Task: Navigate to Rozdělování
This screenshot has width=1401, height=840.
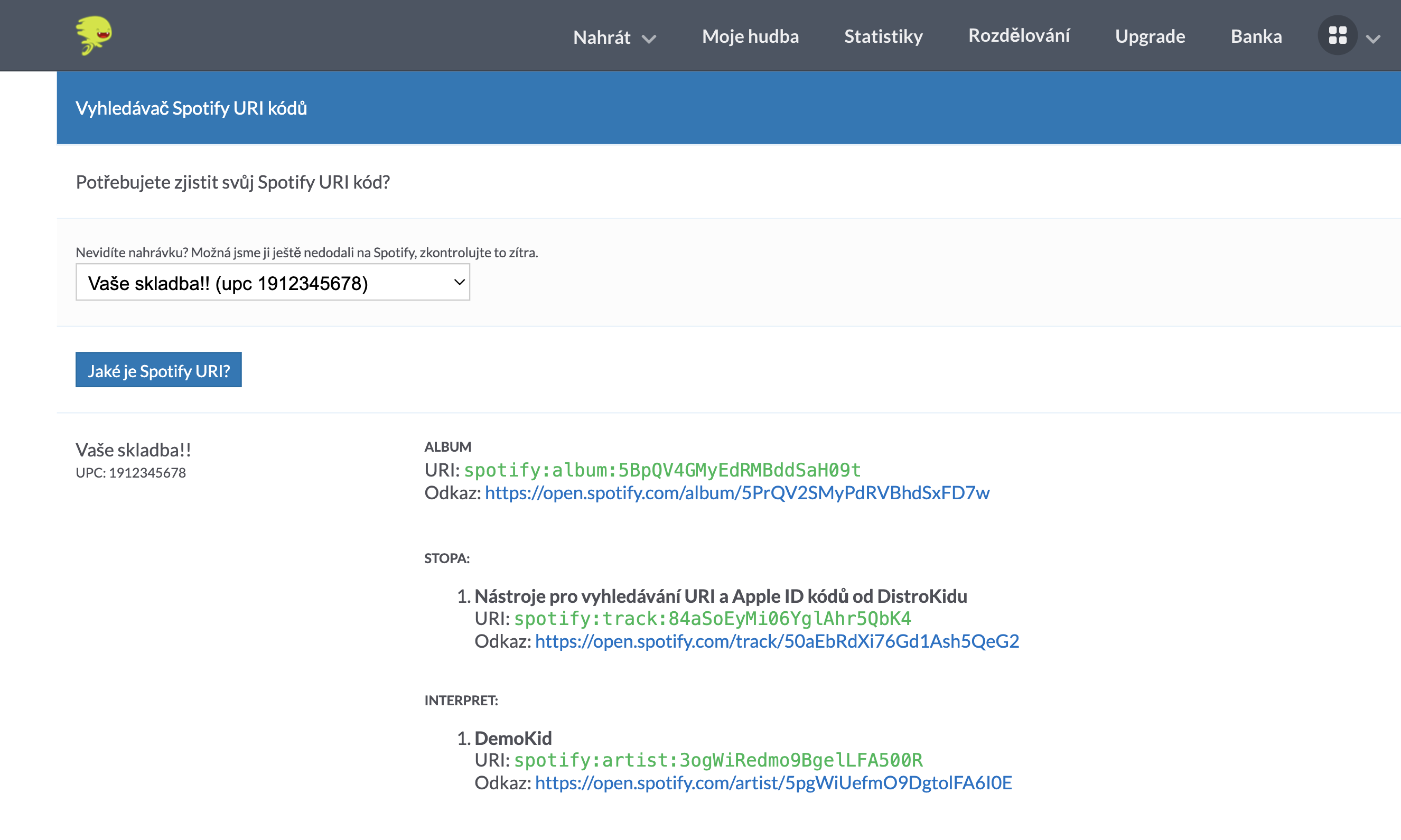Action: 1019,35
